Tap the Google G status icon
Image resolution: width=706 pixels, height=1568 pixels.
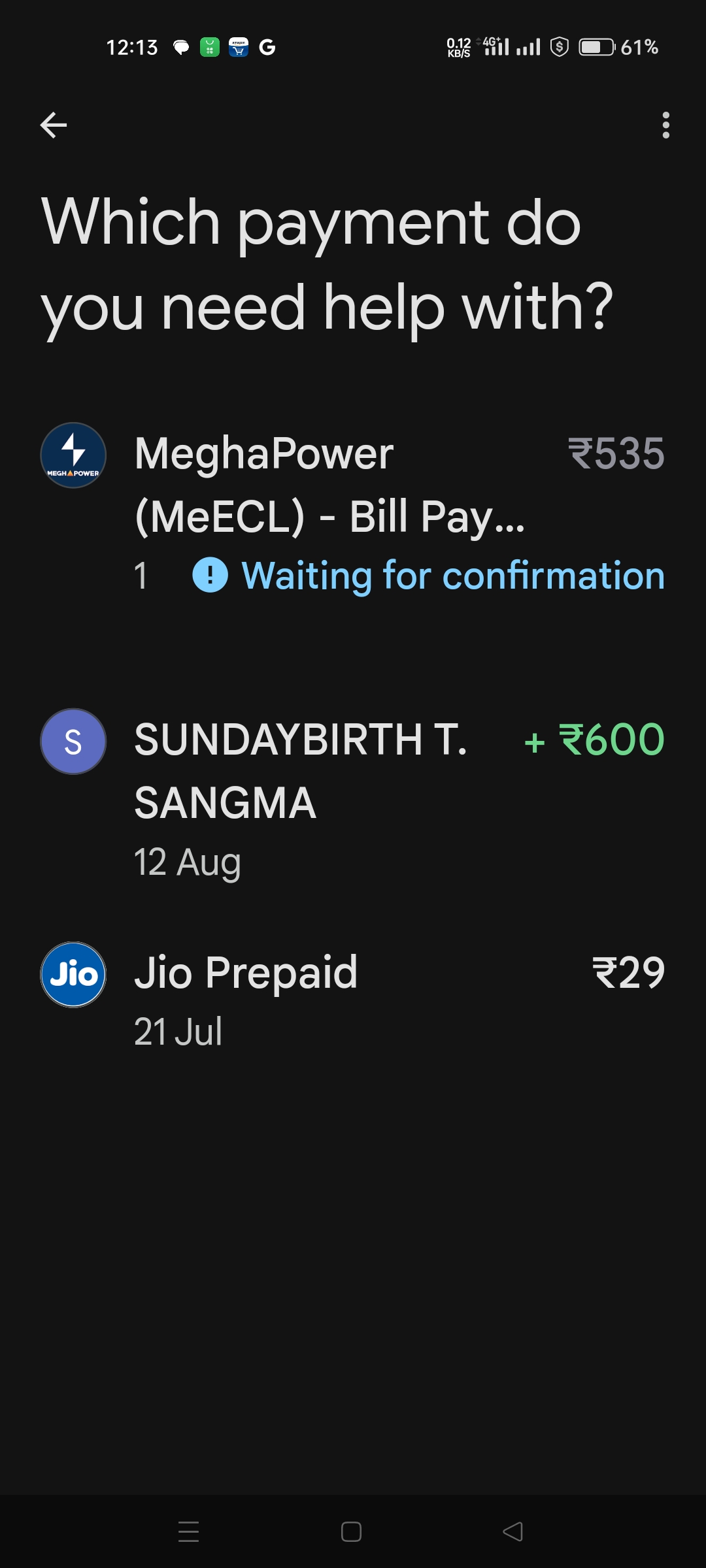[x=267, y=47]
